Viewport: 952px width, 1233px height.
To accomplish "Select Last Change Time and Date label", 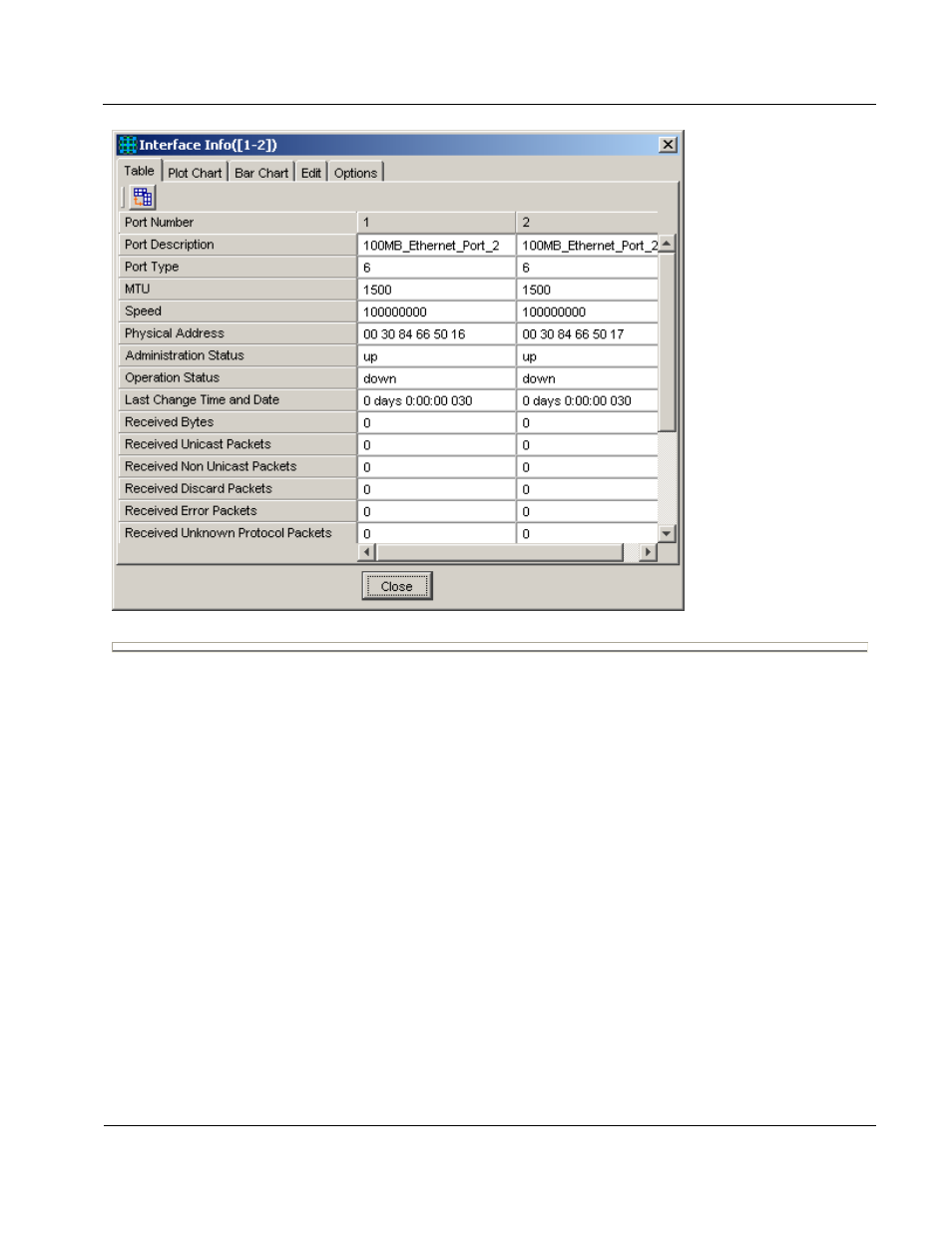I will click(237, 399).
